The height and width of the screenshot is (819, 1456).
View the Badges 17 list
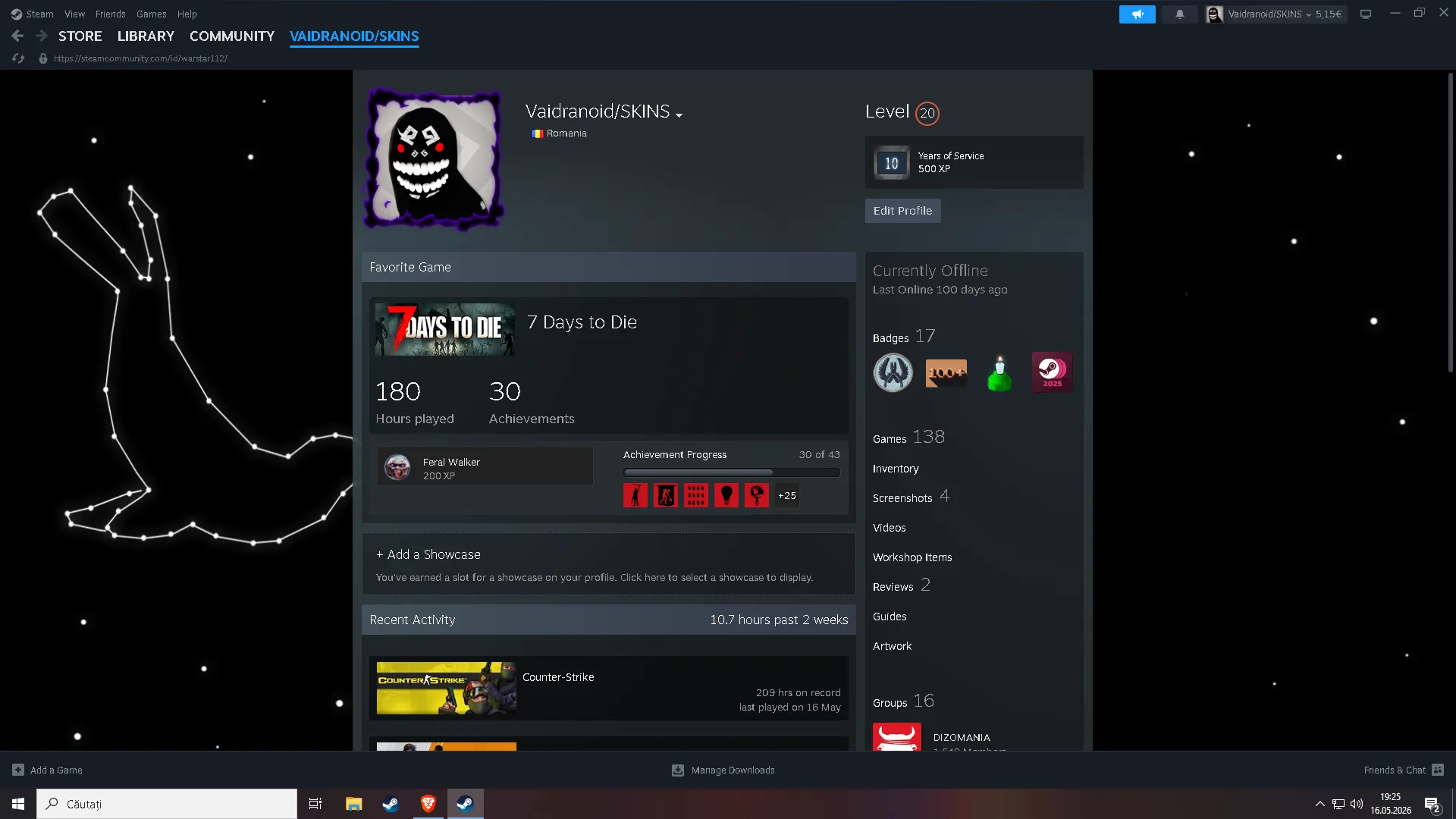point(903,337)
